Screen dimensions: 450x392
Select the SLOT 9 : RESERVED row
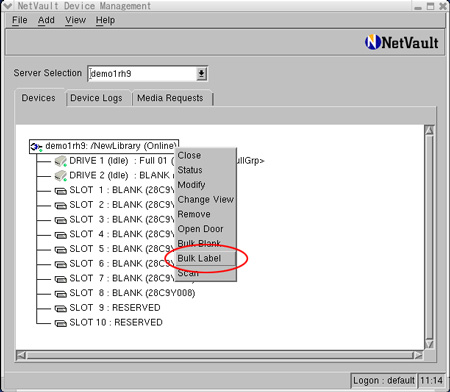click(115, 308)
